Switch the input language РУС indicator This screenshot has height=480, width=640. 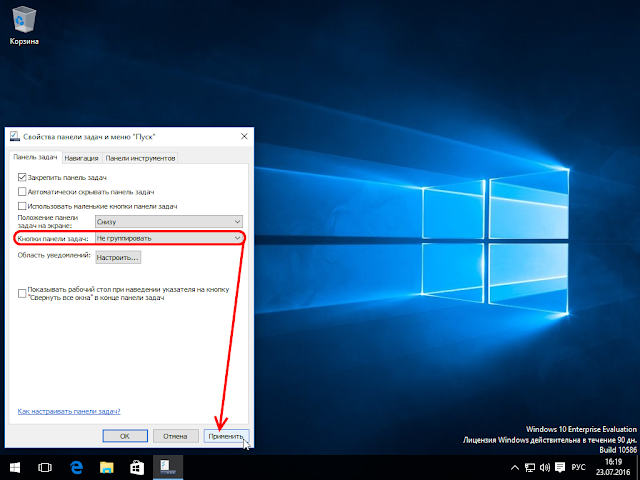point(578,468)
